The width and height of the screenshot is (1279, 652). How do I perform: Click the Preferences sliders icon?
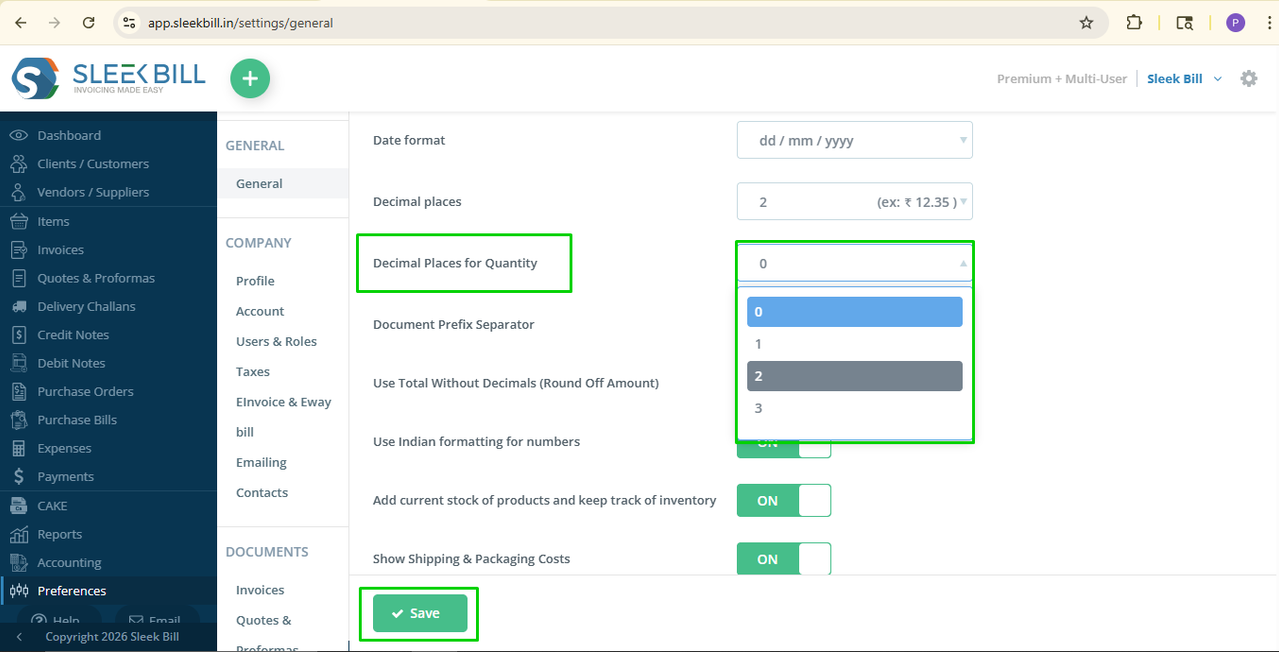point(18,591)
